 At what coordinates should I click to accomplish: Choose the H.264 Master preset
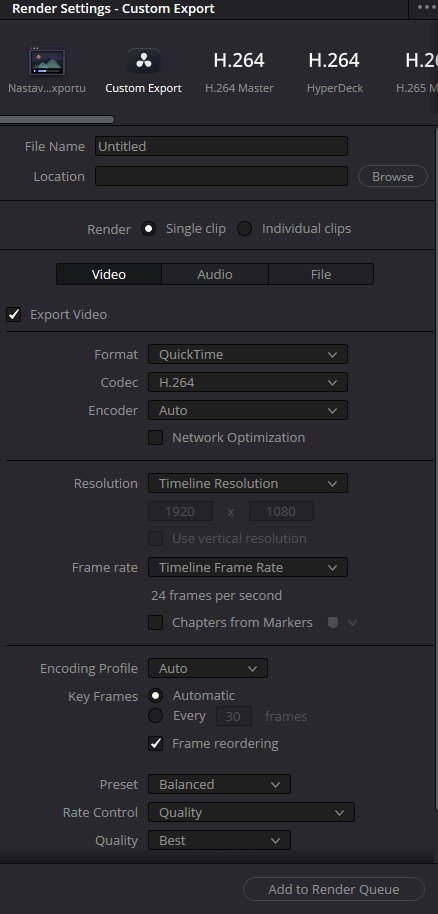[x=239, y=60]
